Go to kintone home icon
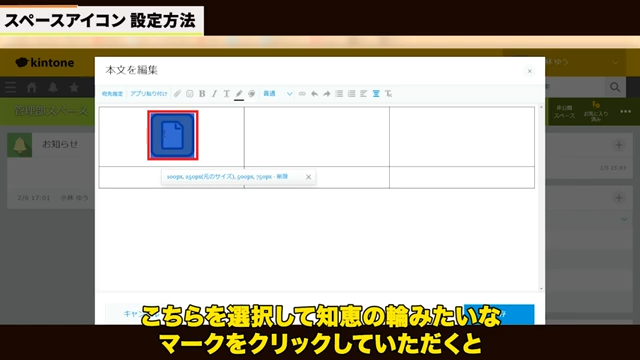 31,87
